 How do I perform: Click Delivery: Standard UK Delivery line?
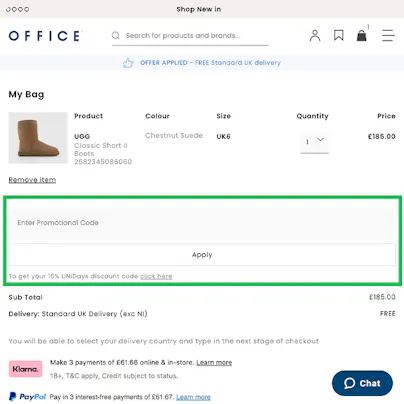pos(78,314)
